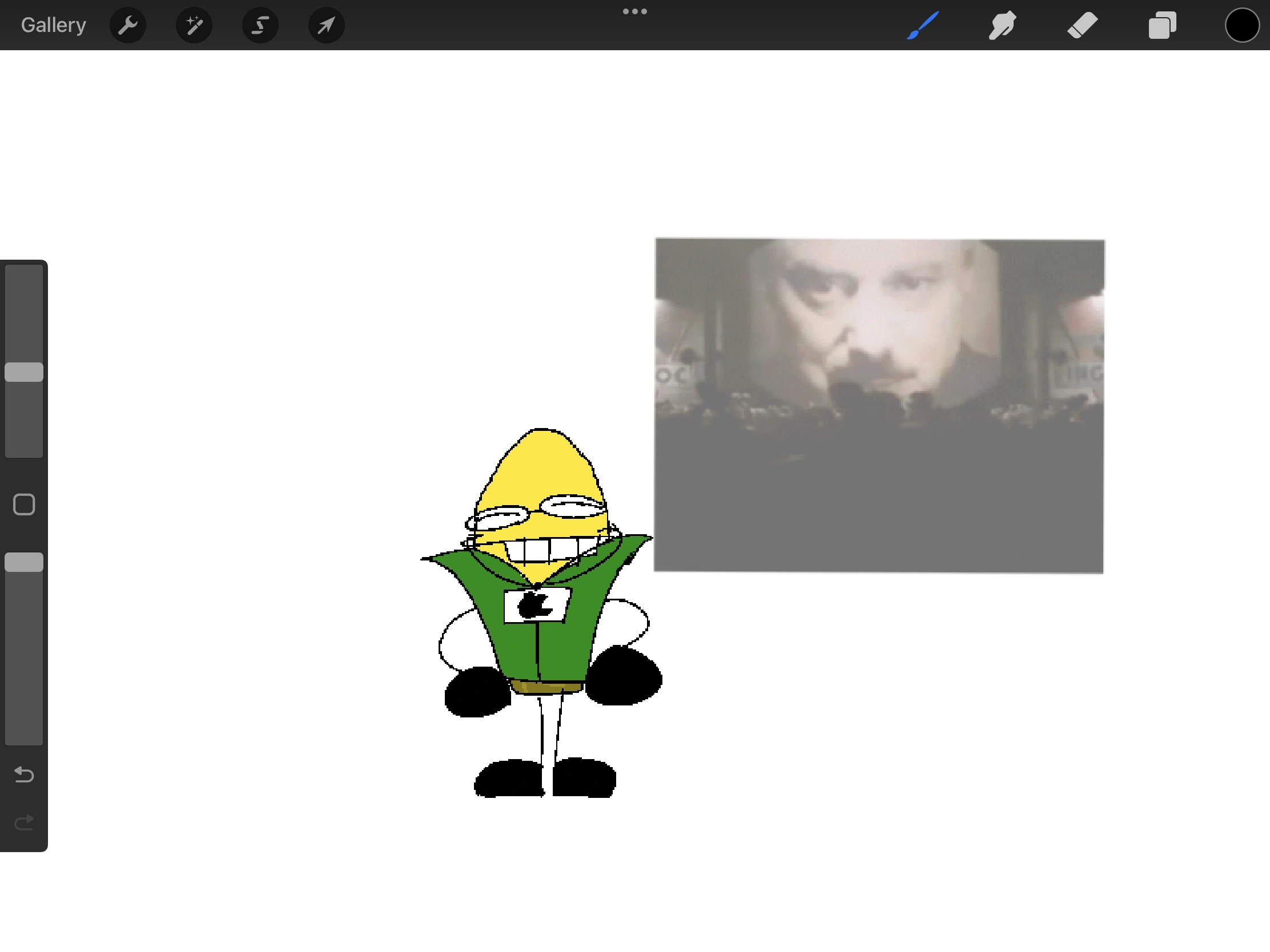
Task: Open the canvas options ellipsis menu
Action: click(x=634, y=11)
